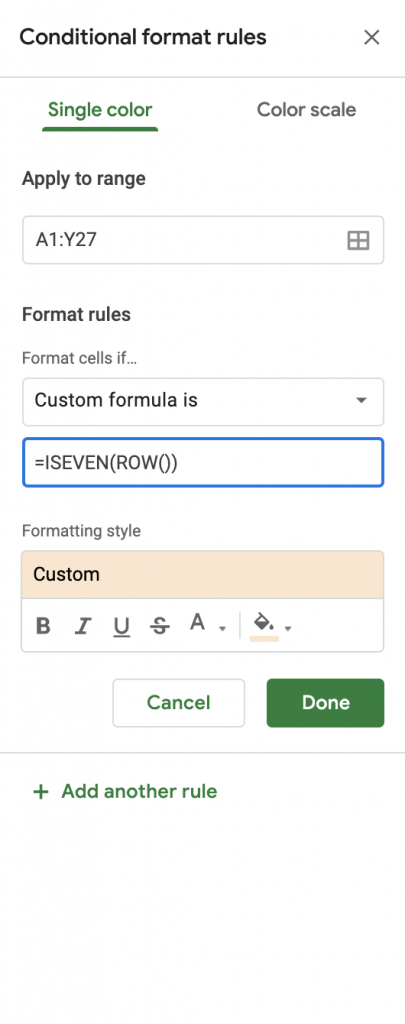Toggle underline formatting style

(x=122, y=626)
